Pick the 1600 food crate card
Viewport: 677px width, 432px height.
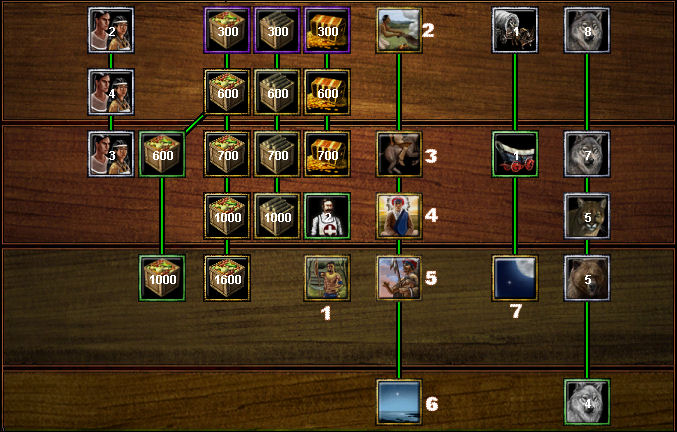click(227, 278)
